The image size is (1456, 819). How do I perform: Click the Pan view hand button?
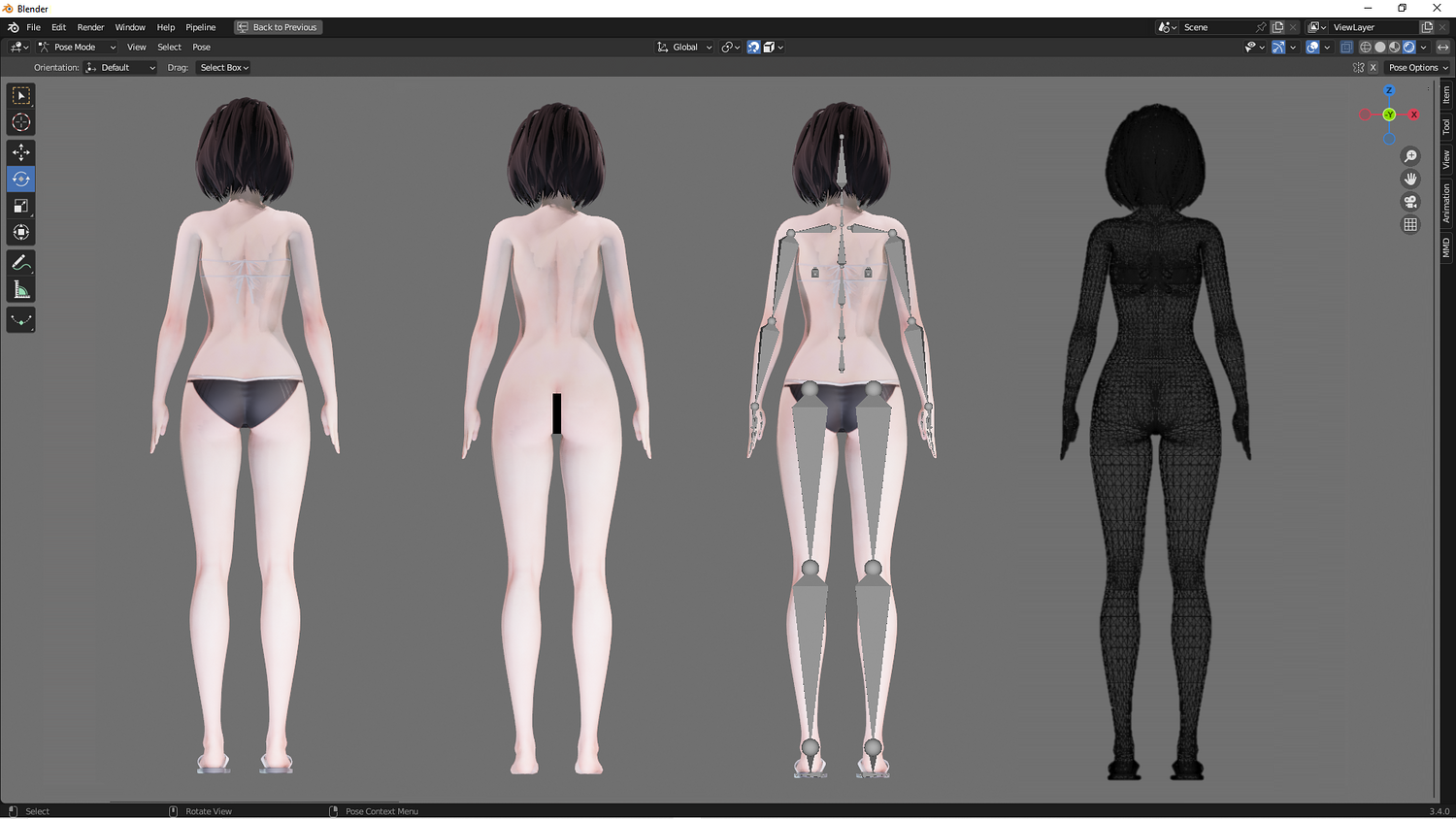tap(1410, 179)
